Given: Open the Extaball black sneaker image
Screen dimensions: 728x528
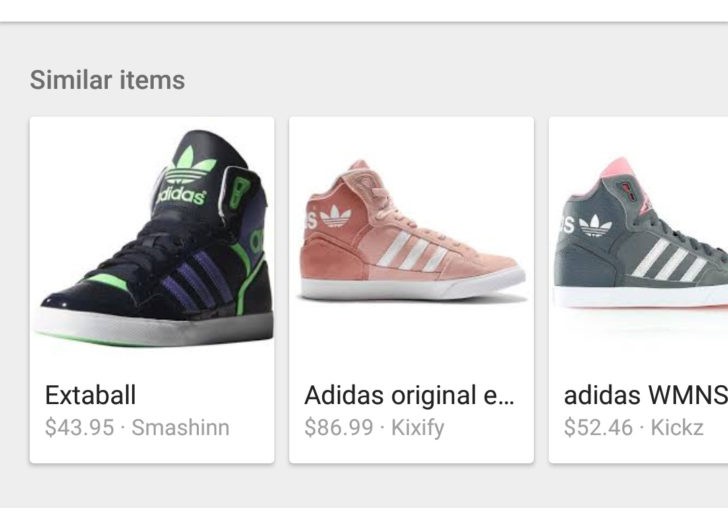Looking at the screenshot, I should click(154, 238).
